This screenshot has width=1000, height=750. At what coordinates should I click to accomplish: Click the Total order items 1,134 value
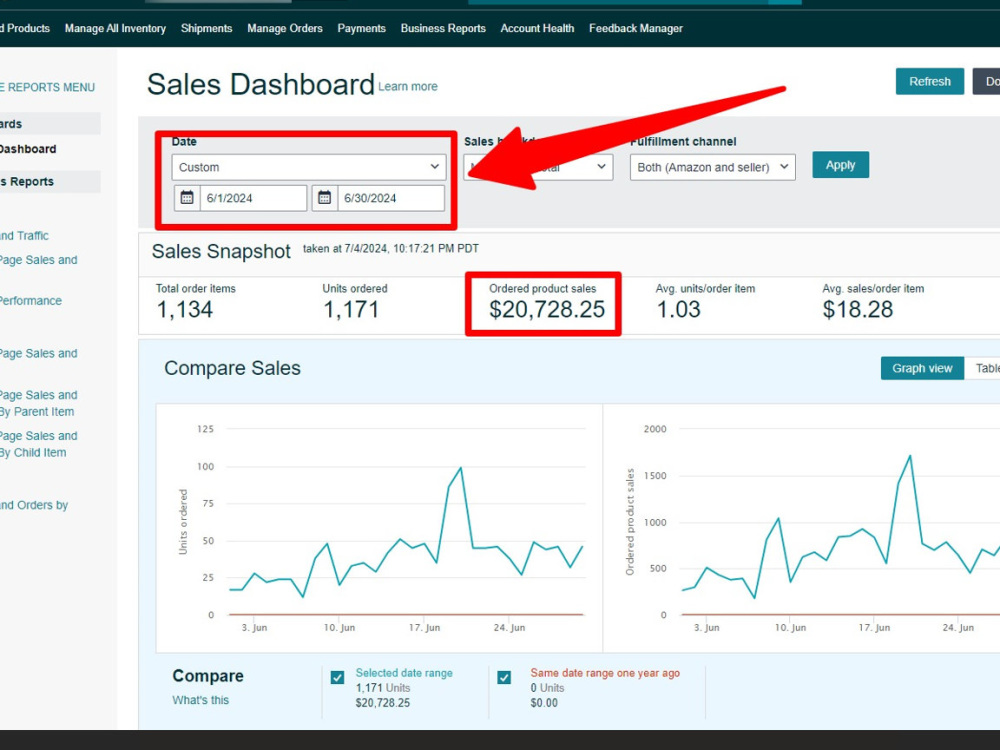(x=185, y=309)
